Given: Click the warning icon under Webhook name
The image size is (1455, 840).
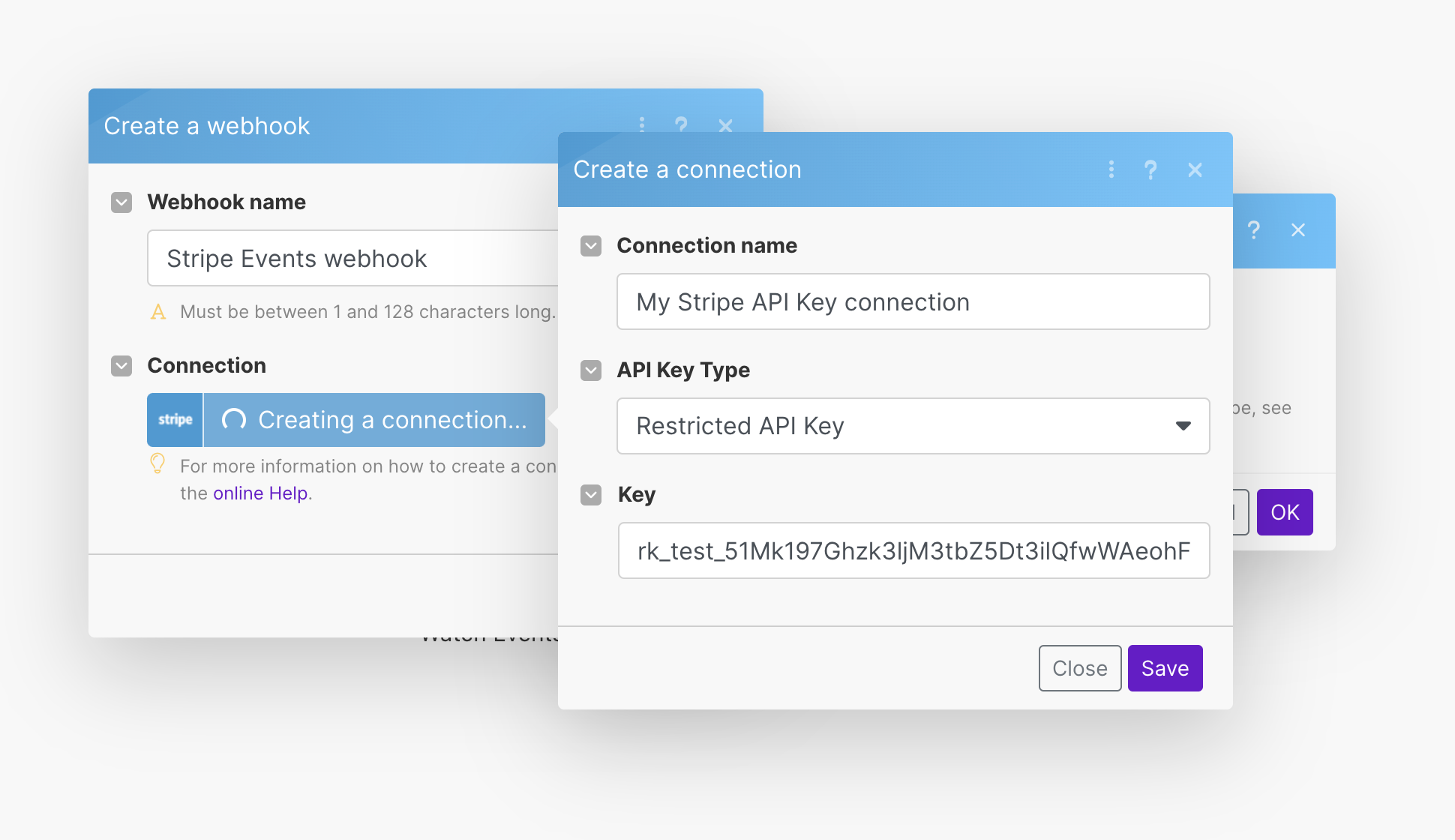Looking at the screenshot, I should click(x=157, y=312).
